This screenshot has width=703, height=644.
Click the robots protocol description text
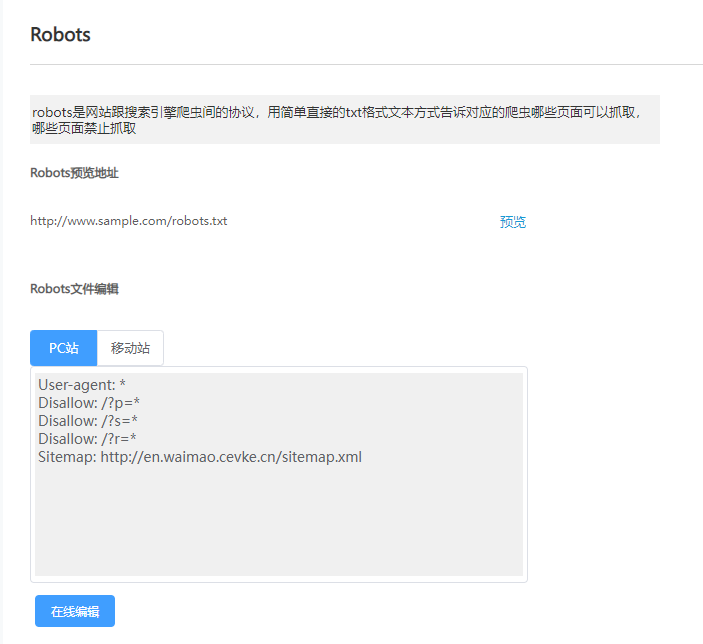coord(336,120)
